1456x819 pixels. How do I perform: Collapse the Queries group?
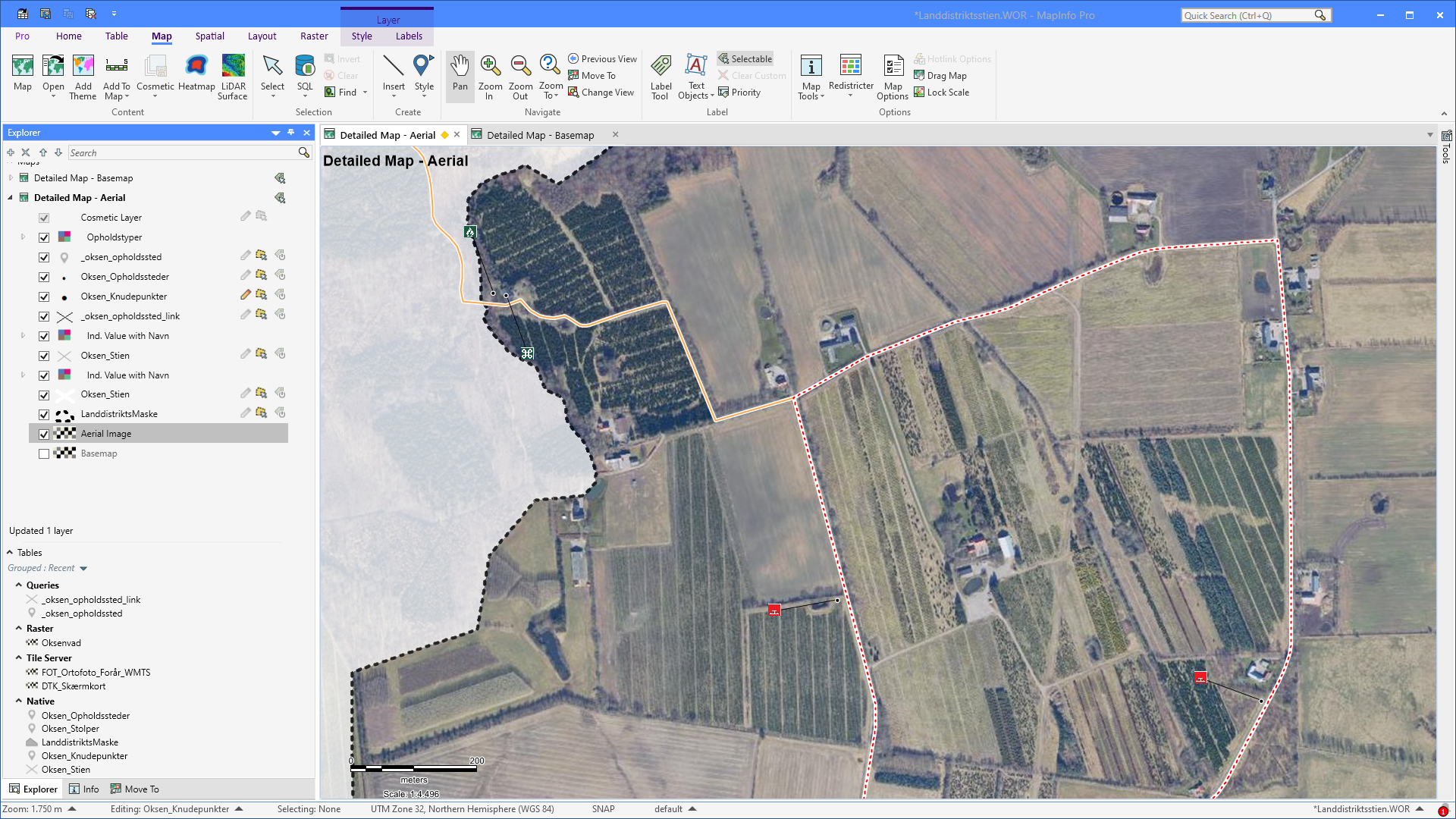point(19,585)
